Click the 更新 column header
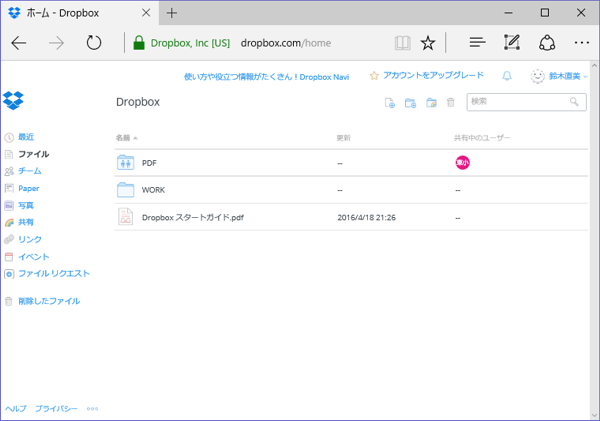600x421 pixels. [343, 138]
